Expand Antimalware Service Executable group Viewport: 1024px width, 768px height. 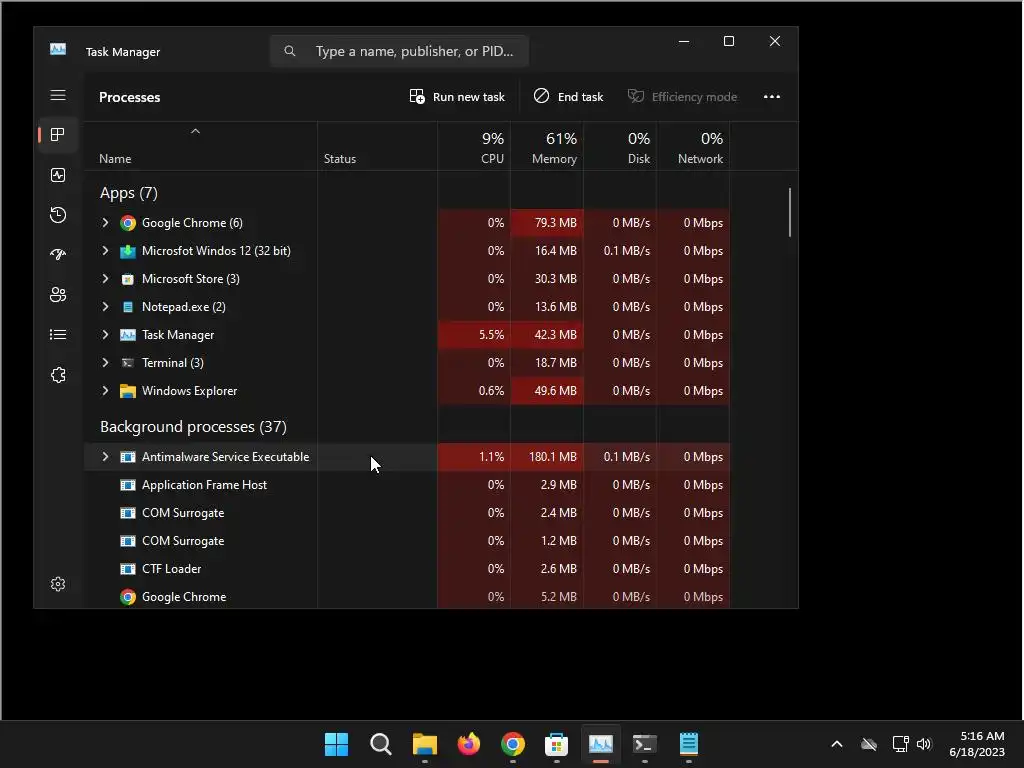coord(105,456)
